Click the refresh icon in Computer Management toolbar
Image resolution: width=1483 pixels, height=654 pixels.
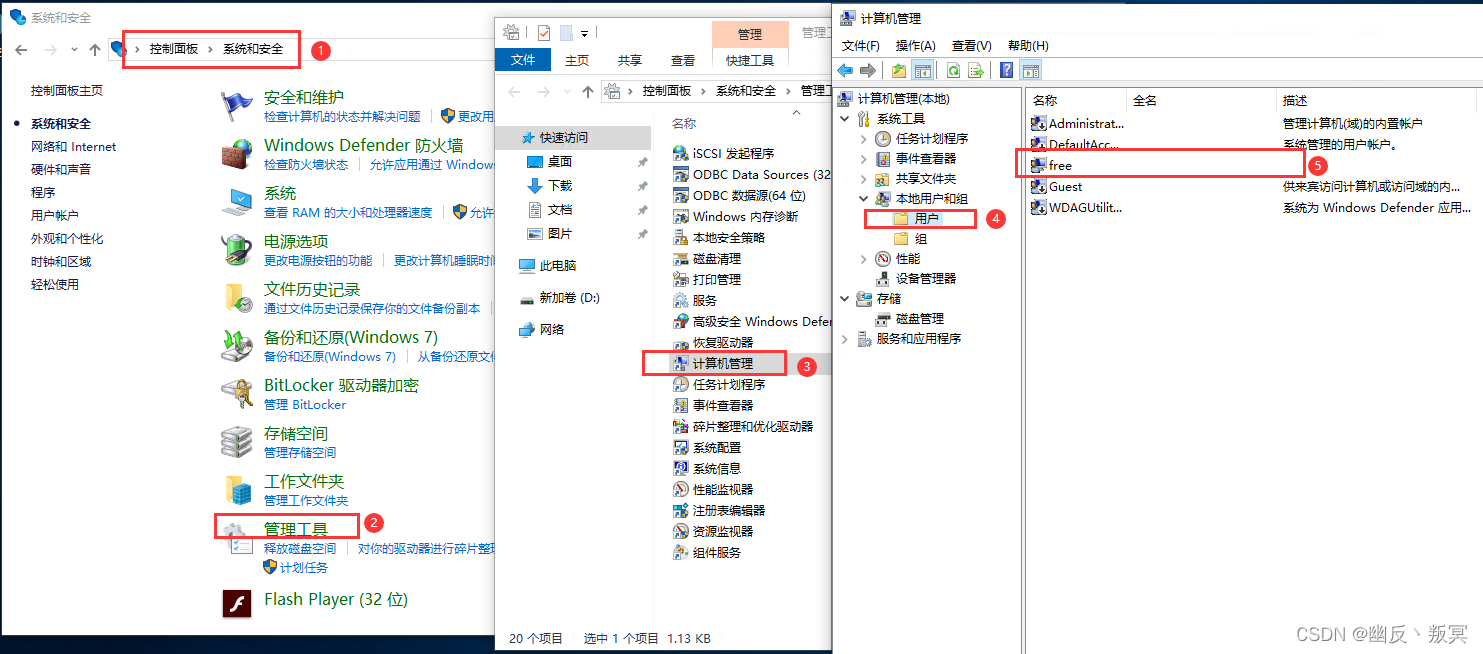[x=954, y=70]
